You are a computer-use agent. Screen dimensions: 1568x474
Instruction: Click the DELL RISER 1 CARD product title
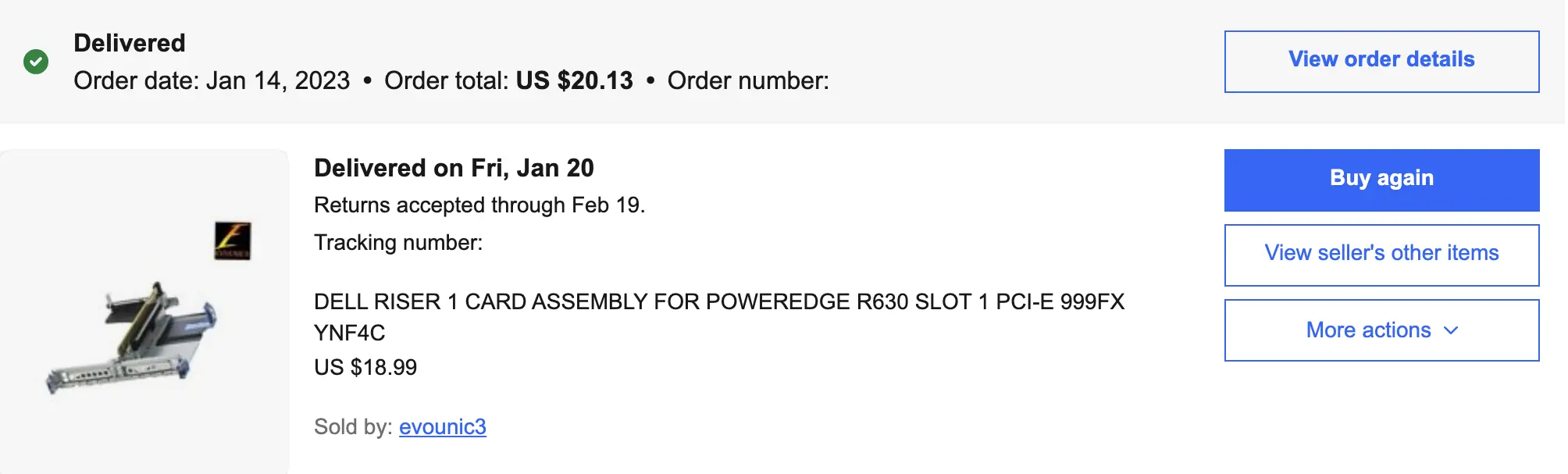718,302
